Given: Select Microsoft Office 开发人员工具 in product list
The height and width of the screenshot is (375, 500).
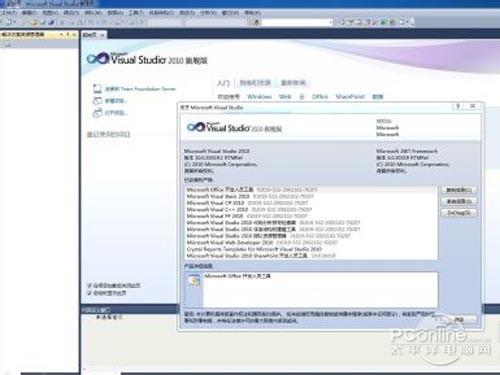Looking at the screenshot, I should point(311,190).
